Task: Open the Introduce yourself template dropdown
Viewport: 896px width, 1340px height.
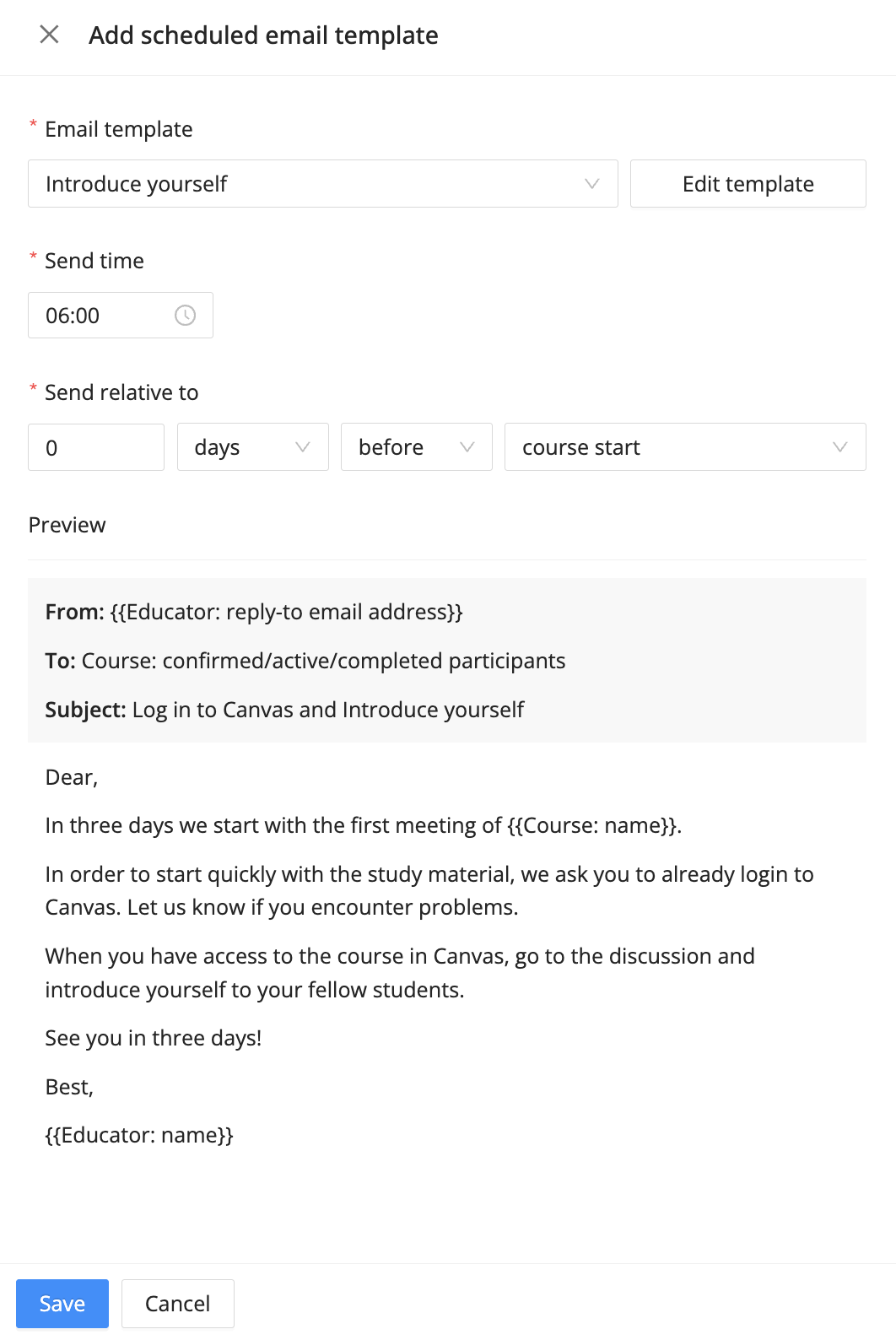Action: coord(322,184)
